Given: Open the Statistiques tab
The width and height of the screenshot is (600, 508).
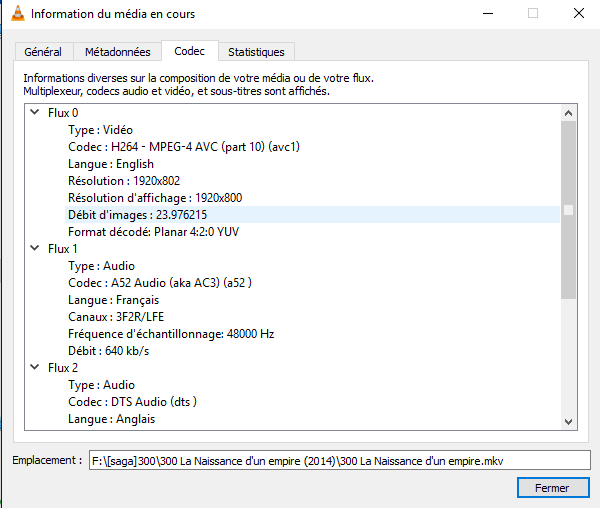Looking at the screenshot, I should tap(256, 52).
